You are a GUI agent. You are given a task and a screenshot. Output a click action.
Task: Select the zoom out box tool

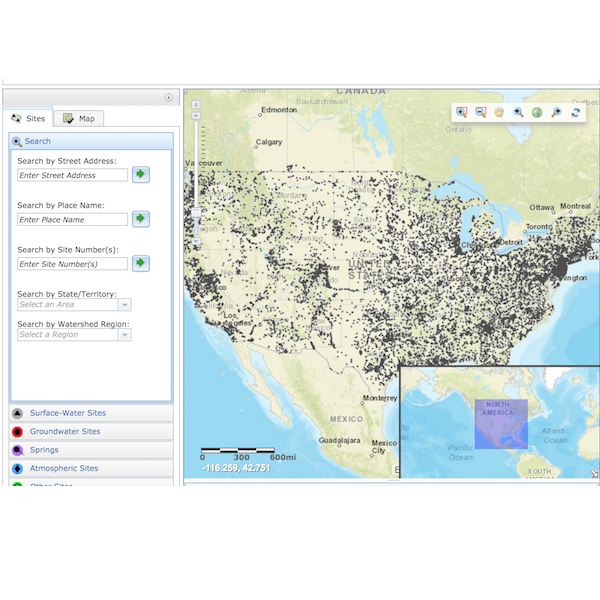click(480, 113)
